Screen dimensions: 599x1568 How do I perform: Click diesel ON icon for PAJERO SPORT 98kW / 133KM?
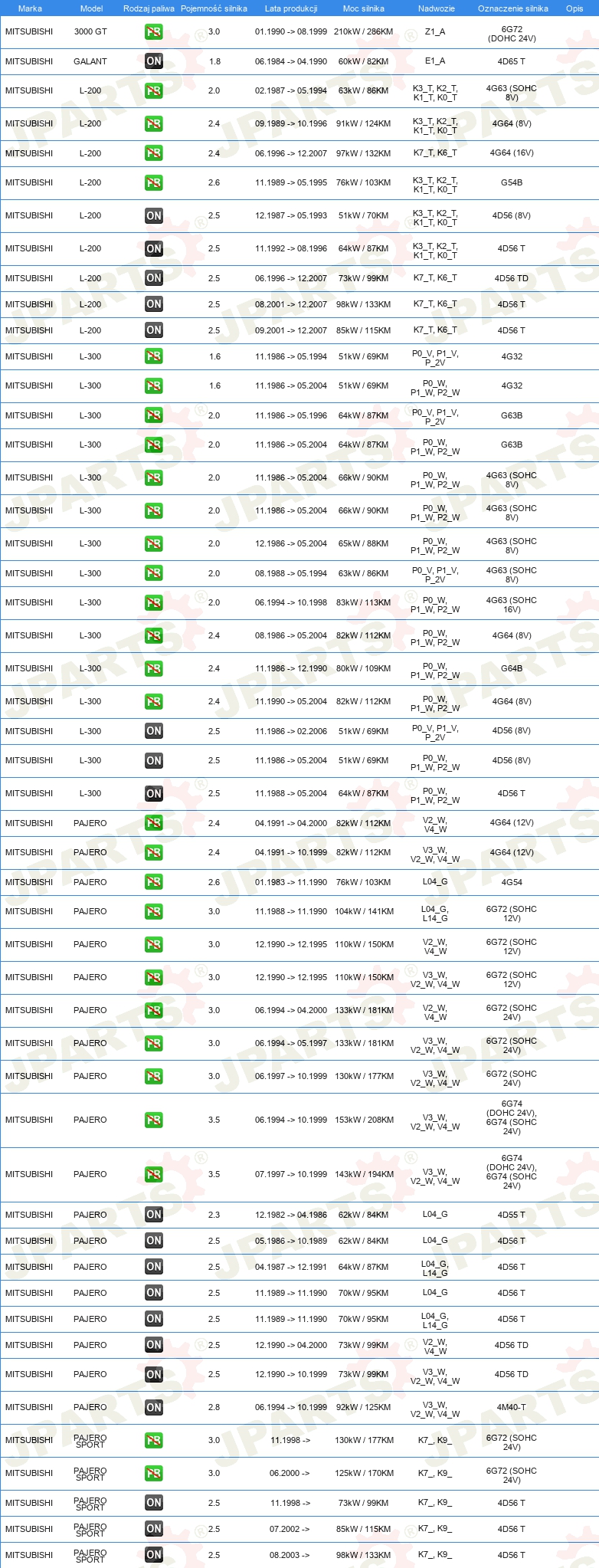pyautogui.click(x=154, y=1555)
